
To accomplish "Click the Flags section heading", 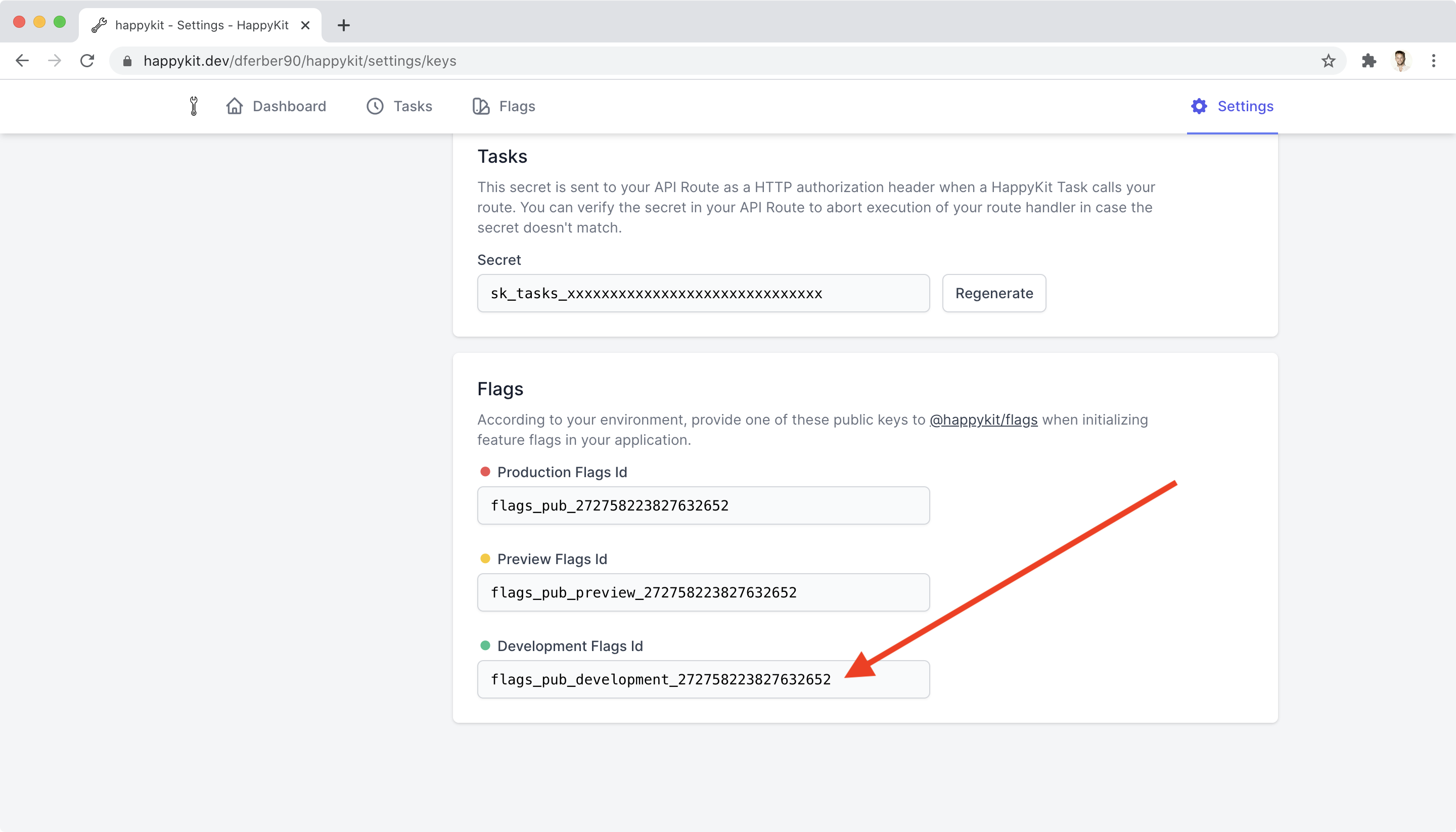I will pos(500,389).
